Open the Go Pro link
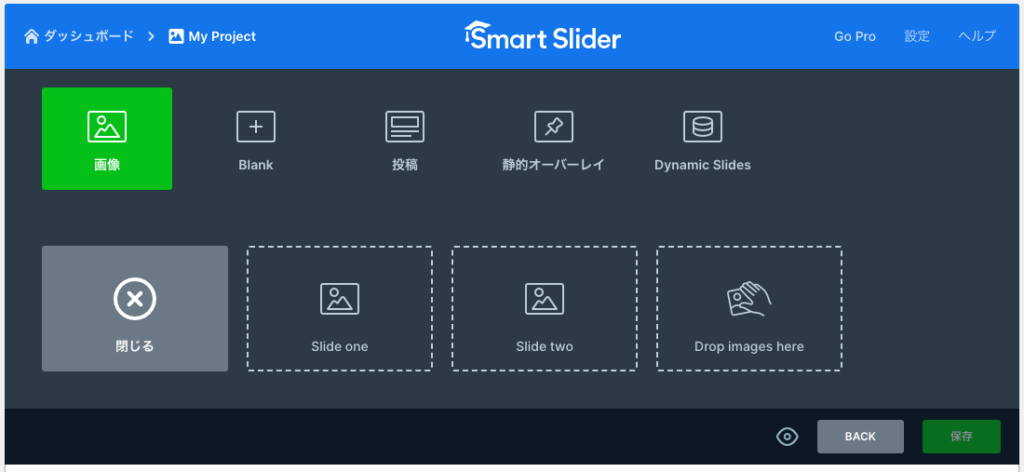The image size is (1024, 472). click(854, 36)
